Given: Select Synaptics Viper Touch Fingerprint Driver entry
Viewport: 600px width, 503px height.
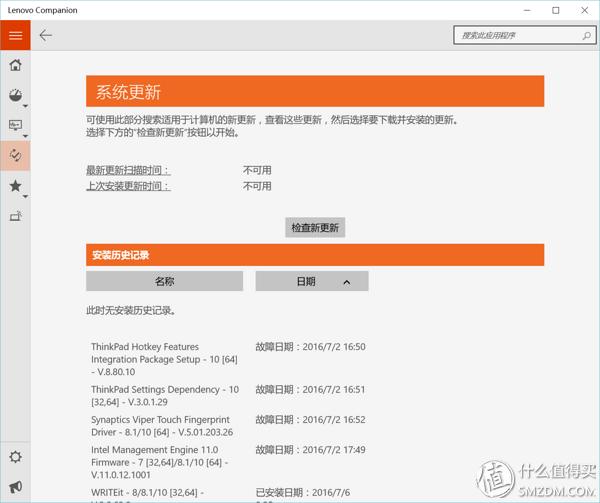Looking at the screenshot, I should pos(162,426).
